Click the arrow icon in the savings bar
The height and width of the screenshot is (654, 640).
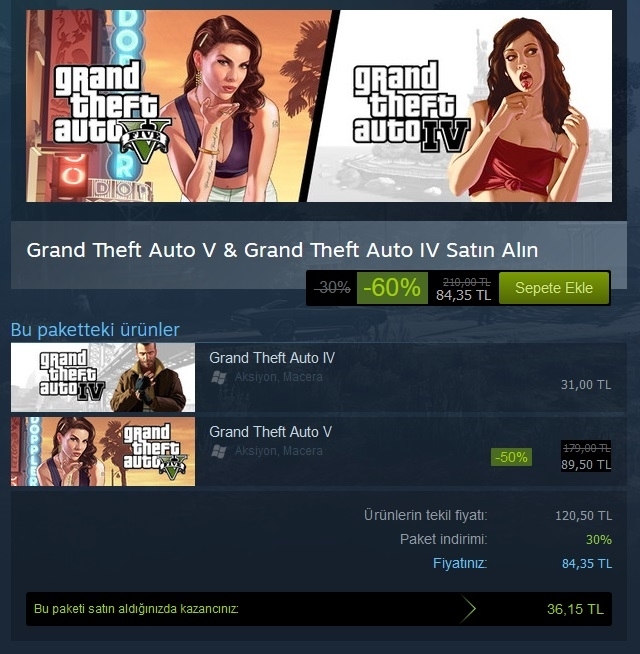point(468,609)
